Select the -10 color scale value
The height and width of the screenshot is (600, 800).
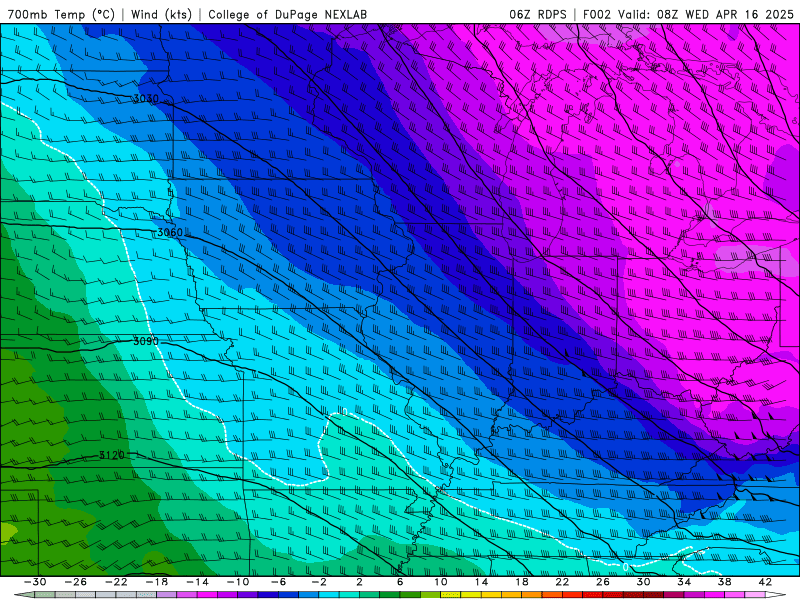[x=238, y=582]
